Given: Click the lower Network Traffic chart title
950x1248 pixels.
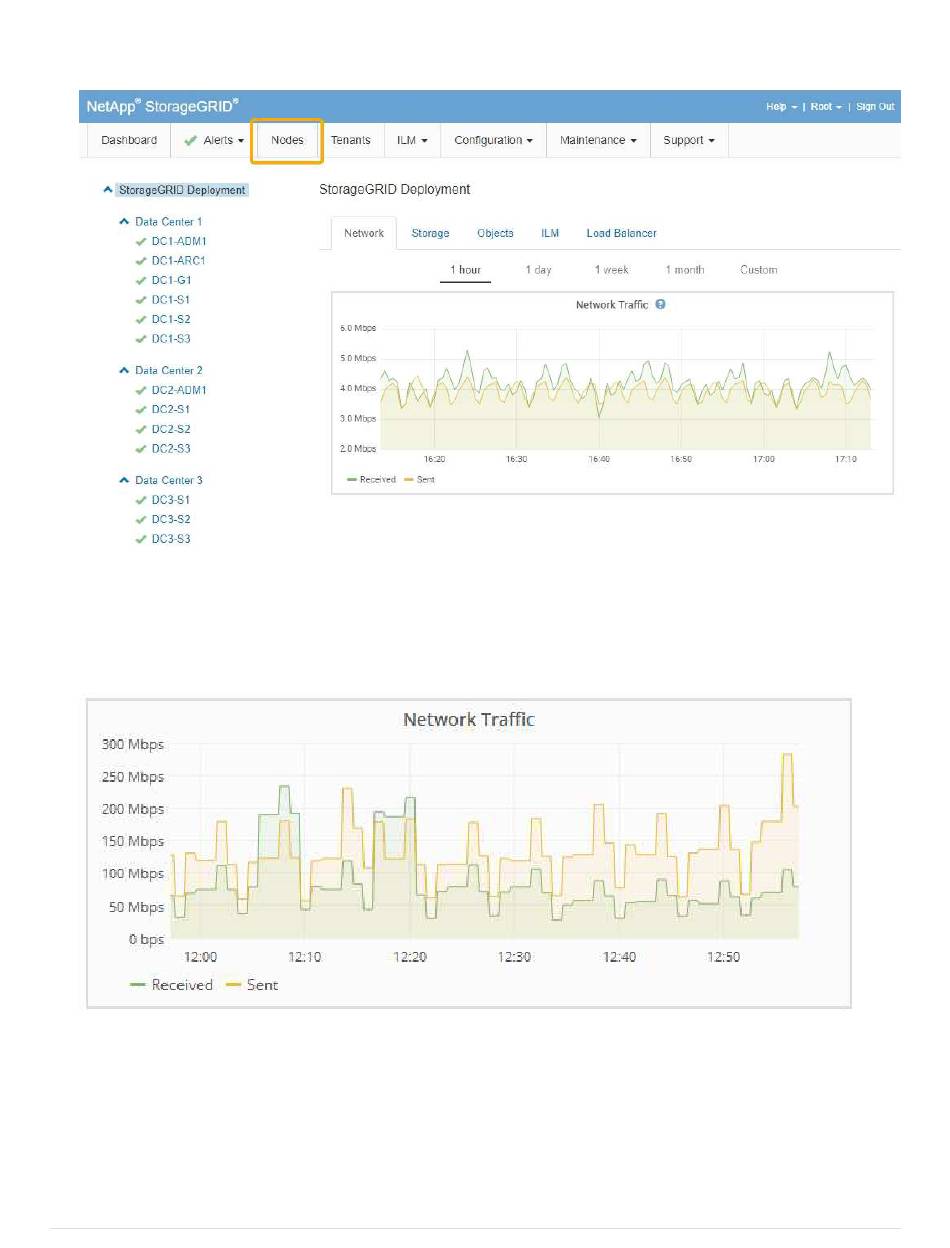Looking at the screenshot, I should [469, 720].
